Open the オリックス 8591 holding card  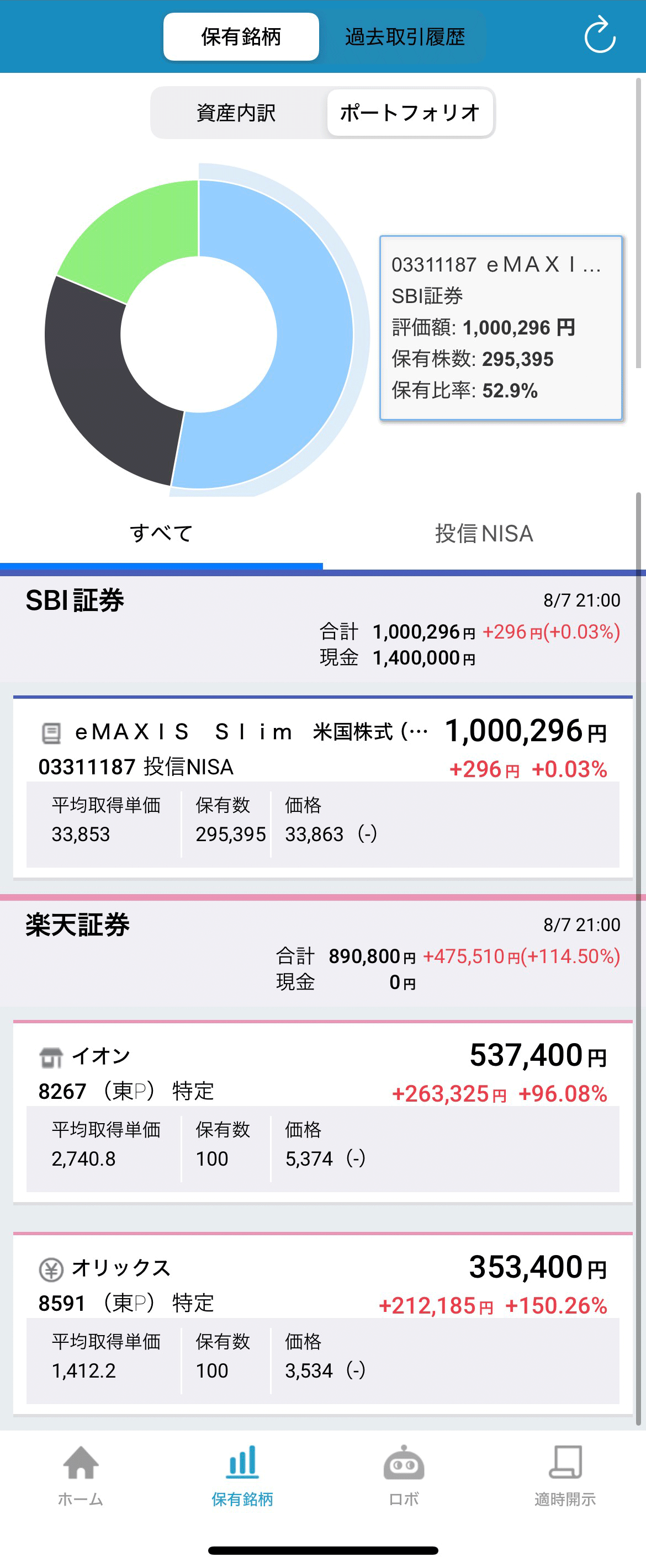coord(322,1324)
